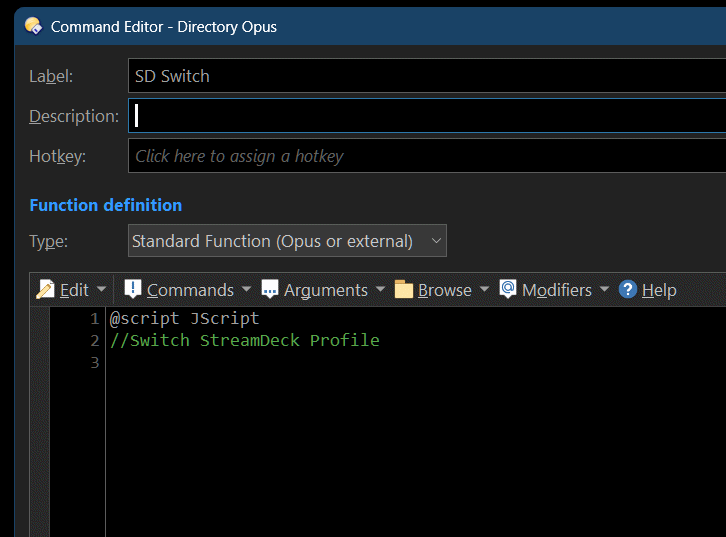Expand the Commands dropdown arrow
726x537 pixels.
point(247,289)
